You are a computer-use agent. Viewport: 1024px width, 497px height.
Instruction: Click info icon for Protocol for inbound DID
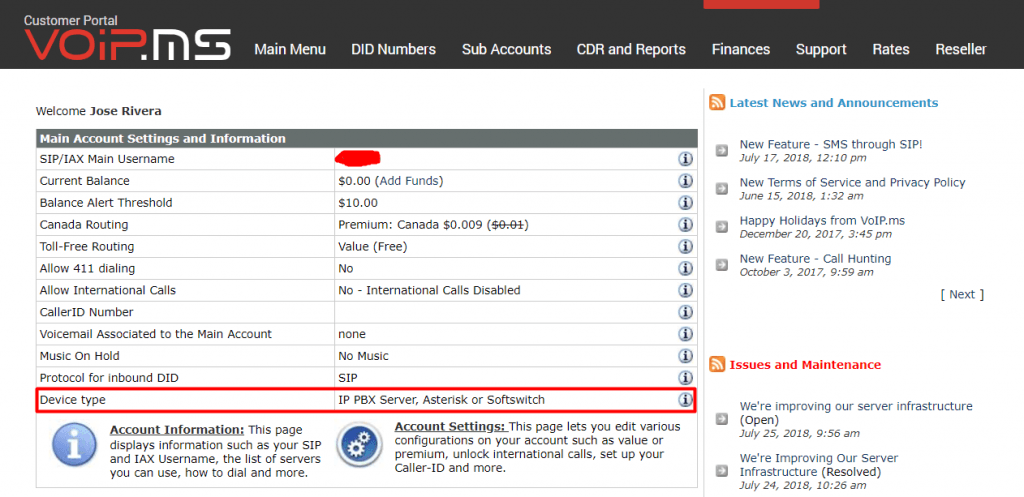coord(685,377)
